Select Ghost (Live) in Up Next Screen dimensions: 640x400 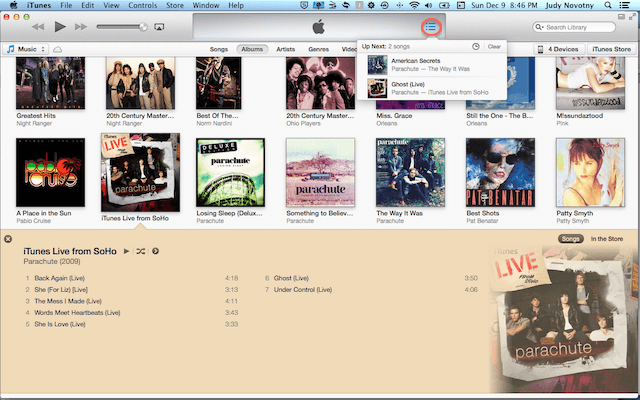[x=432, y=88]
